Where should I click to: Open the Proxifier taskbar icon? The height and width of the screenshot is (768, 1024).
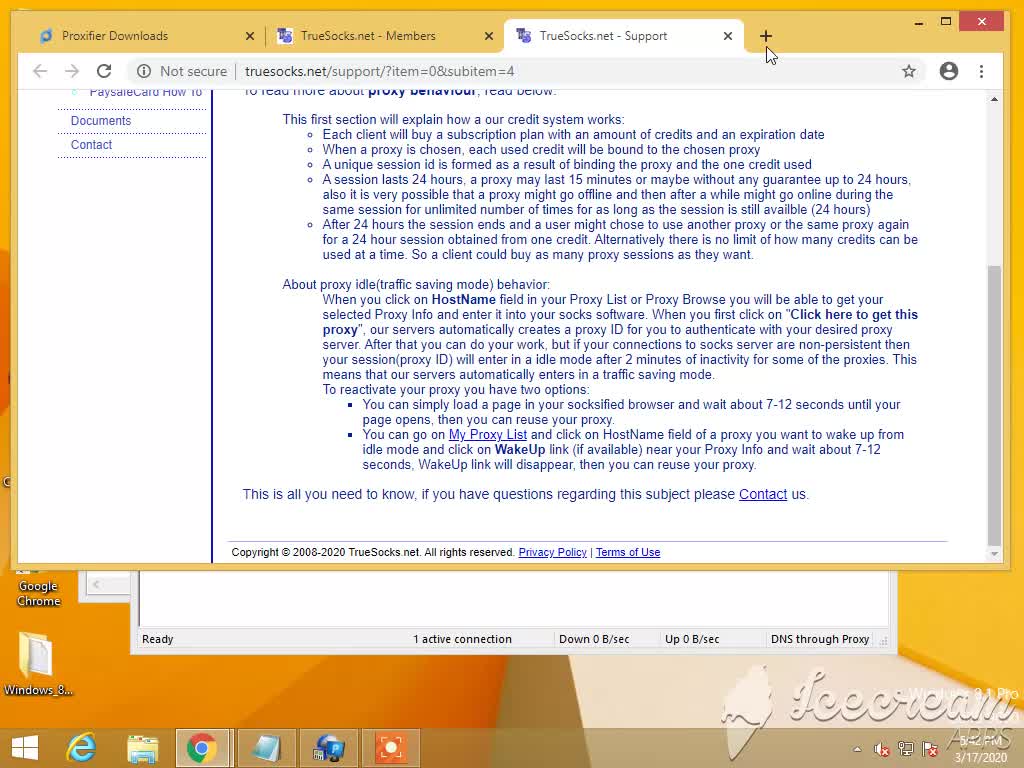329,748
